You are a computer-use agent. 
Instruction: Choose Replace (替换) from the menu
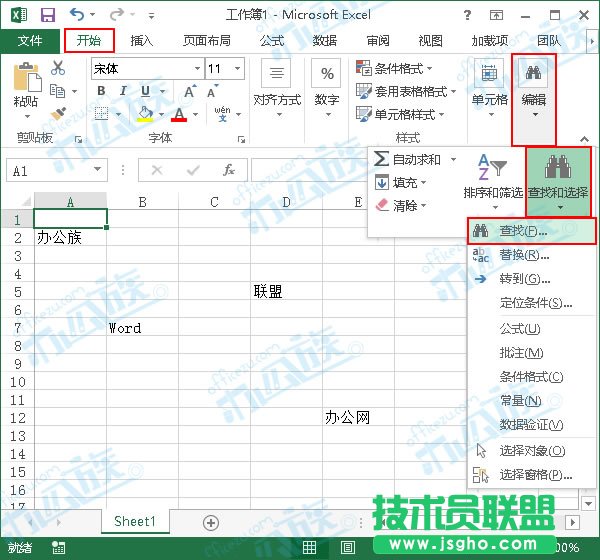(x=532, y=255)
